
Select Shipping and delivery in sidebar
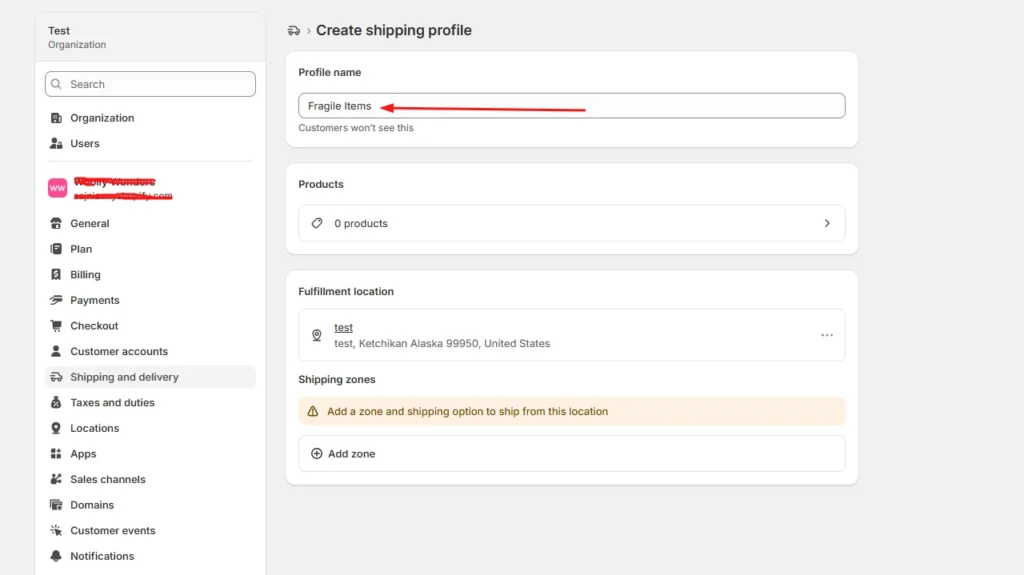click(x=150, y=377)
